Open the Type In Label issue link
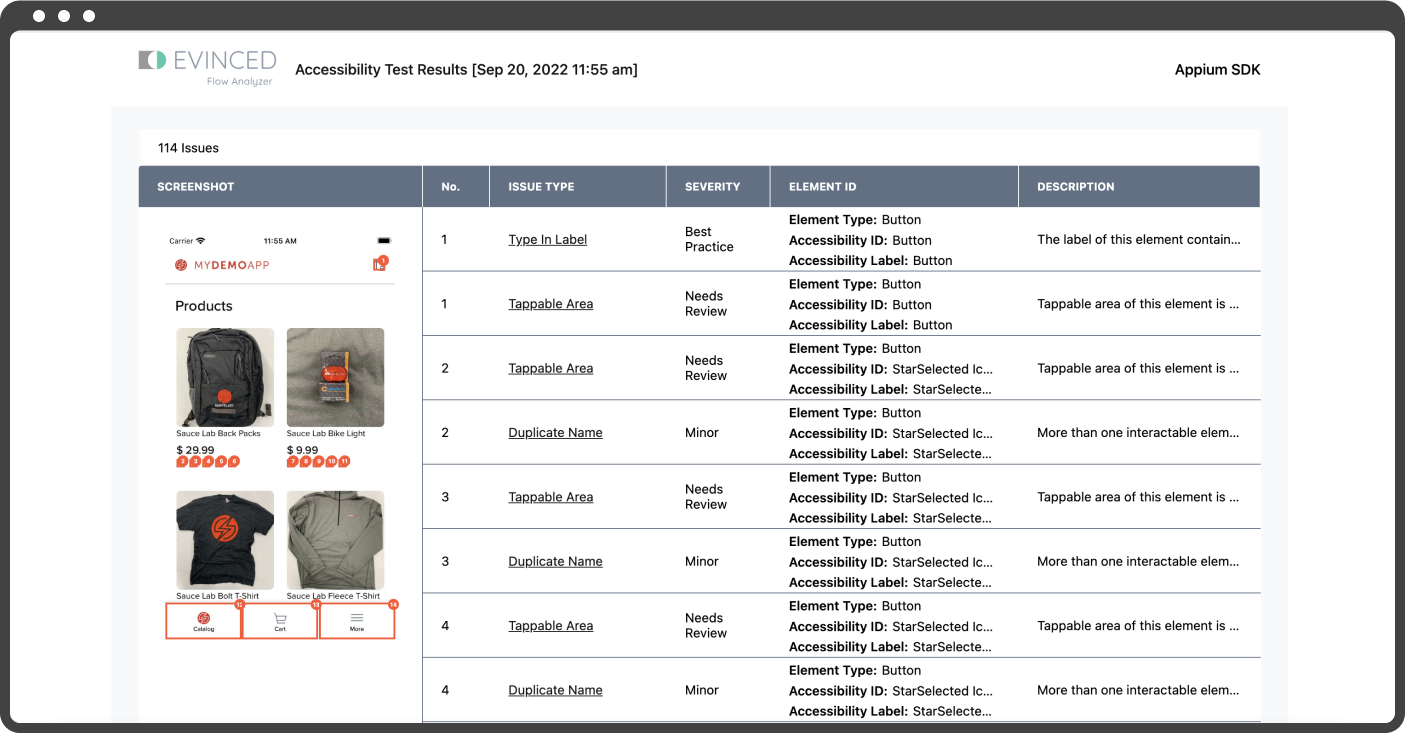 (548, 240)
